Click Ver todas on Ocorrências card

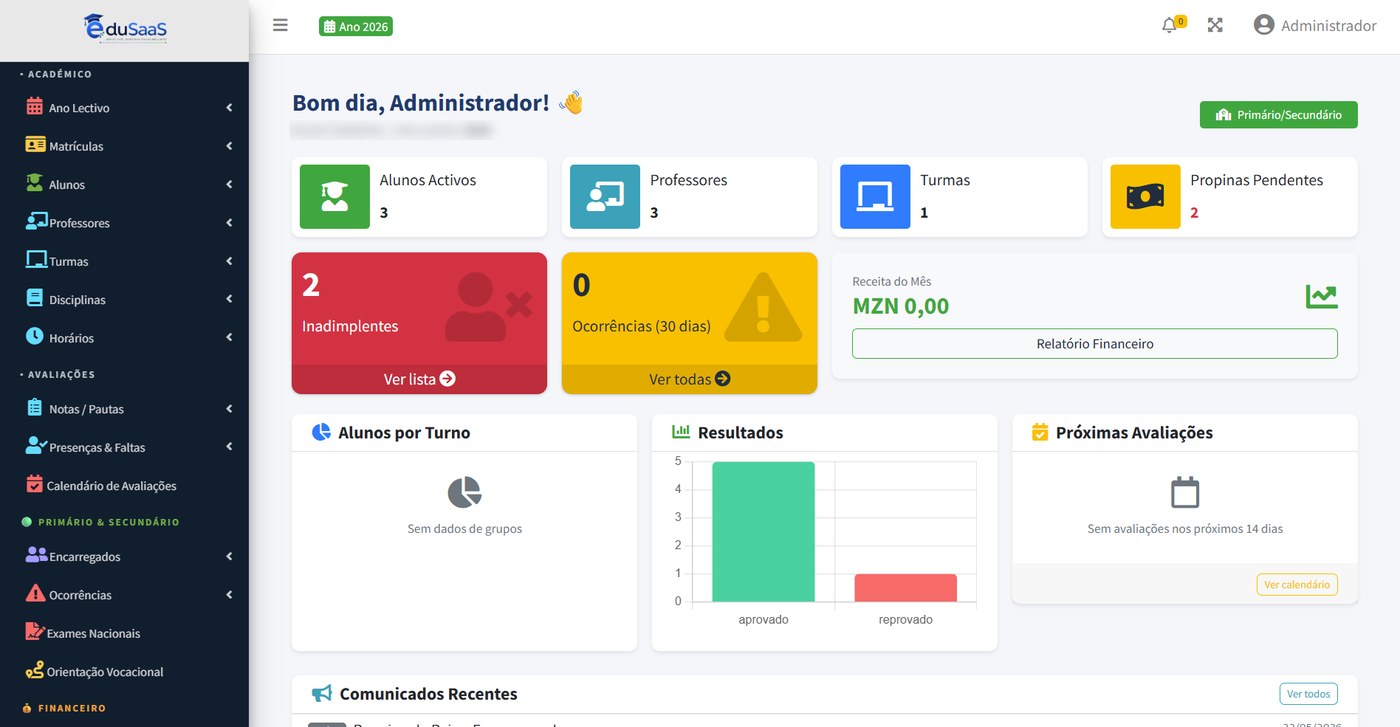click(689, 379)
